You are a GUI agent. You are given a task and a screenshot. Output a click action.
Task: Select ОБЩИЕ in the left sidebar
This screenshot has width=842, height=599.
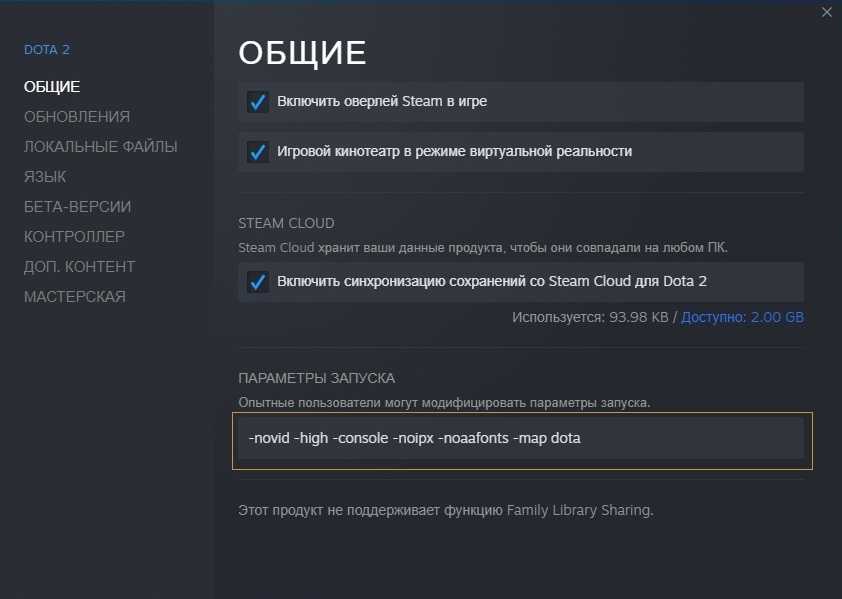coord(52,87)
